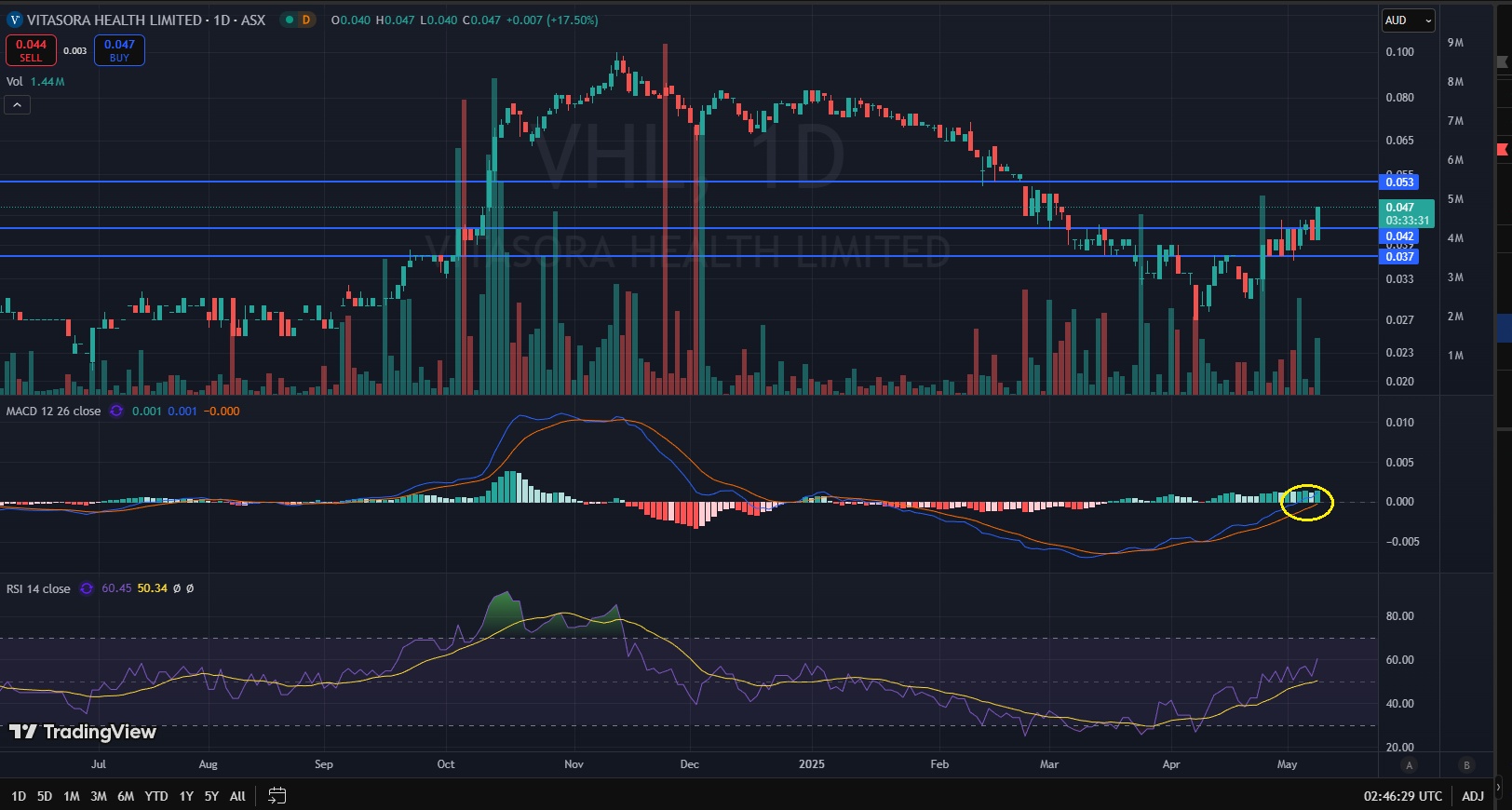Select the 1Y time range
The image size is (1512, 810).
186,796
